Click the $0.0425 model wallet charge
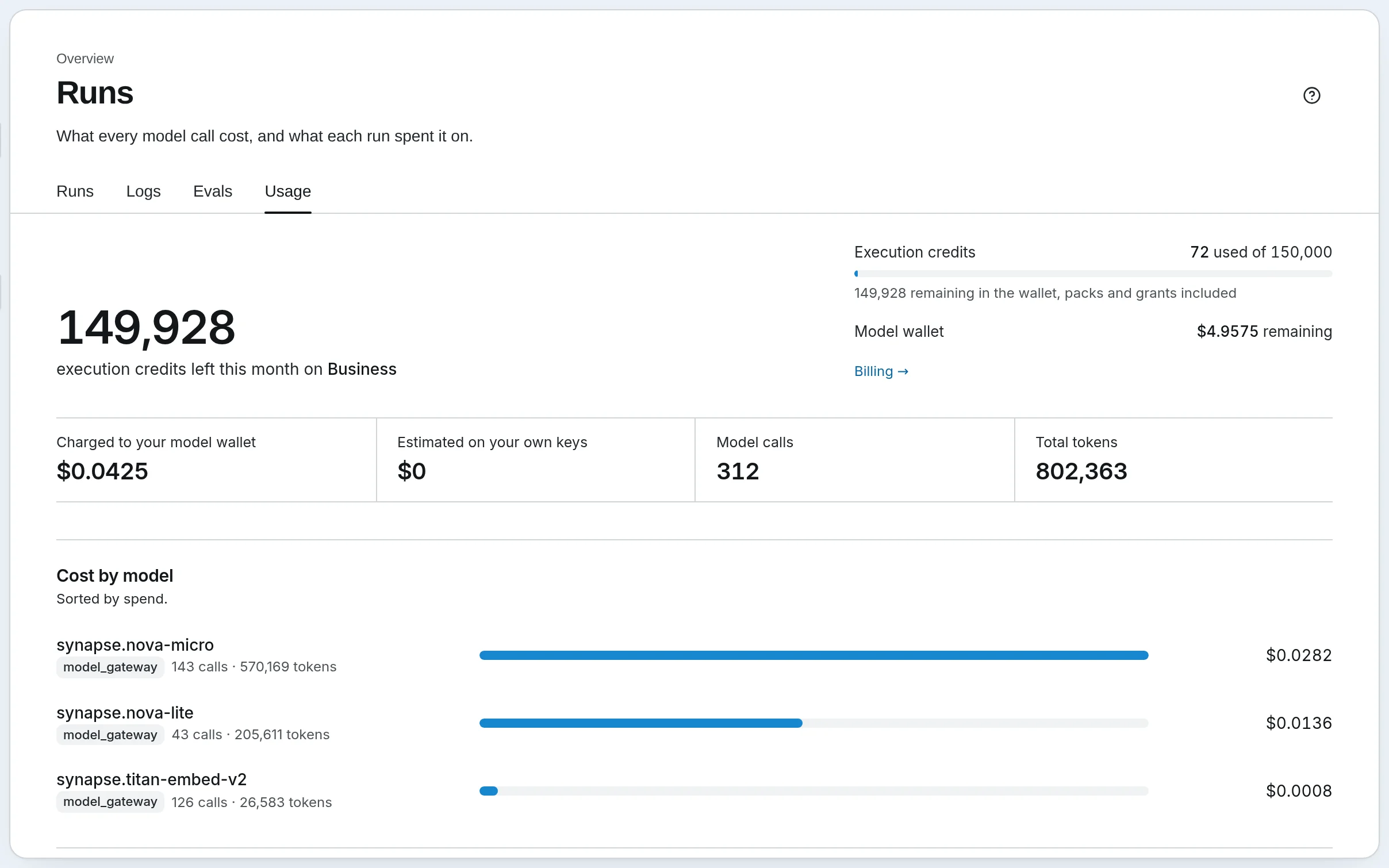 [102, 471]
